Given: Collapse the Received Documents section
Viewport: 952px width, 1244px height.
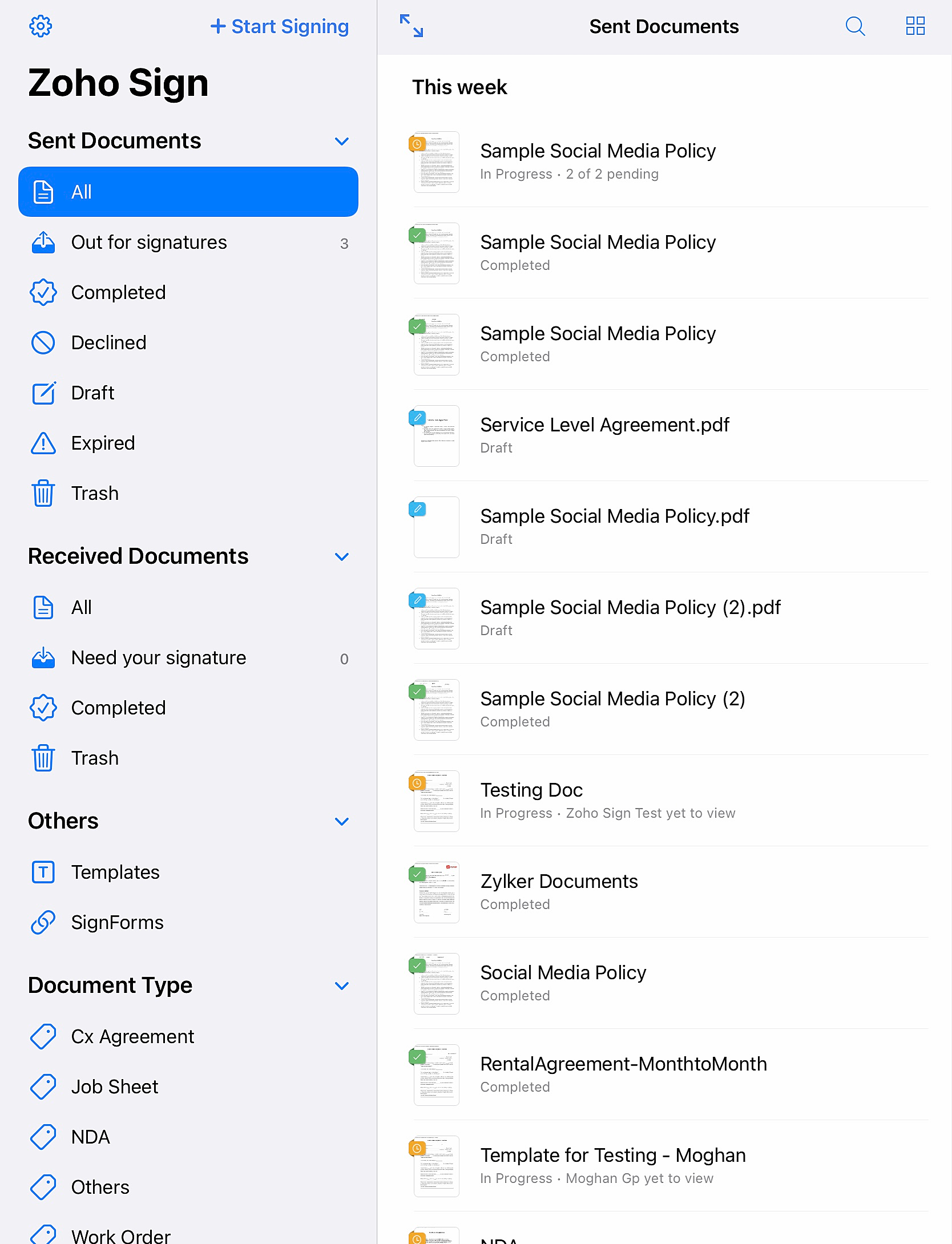Looking at the screenshot, I should click(x=342, y=556).
